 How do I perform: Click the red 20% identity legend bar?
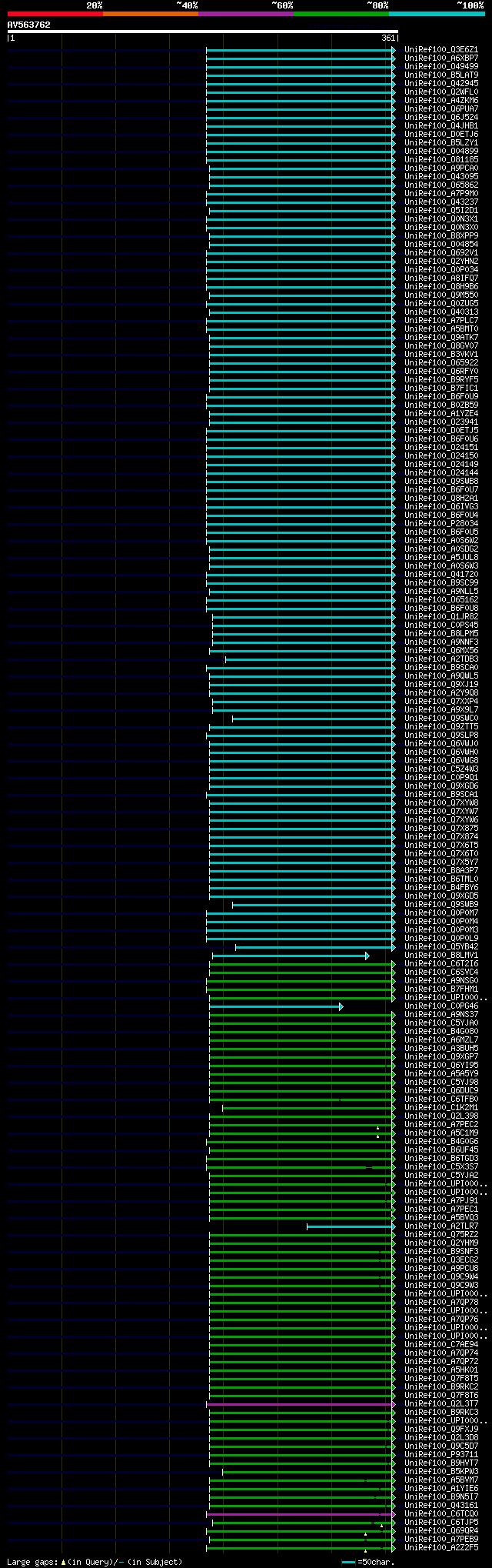pos(55,14)
